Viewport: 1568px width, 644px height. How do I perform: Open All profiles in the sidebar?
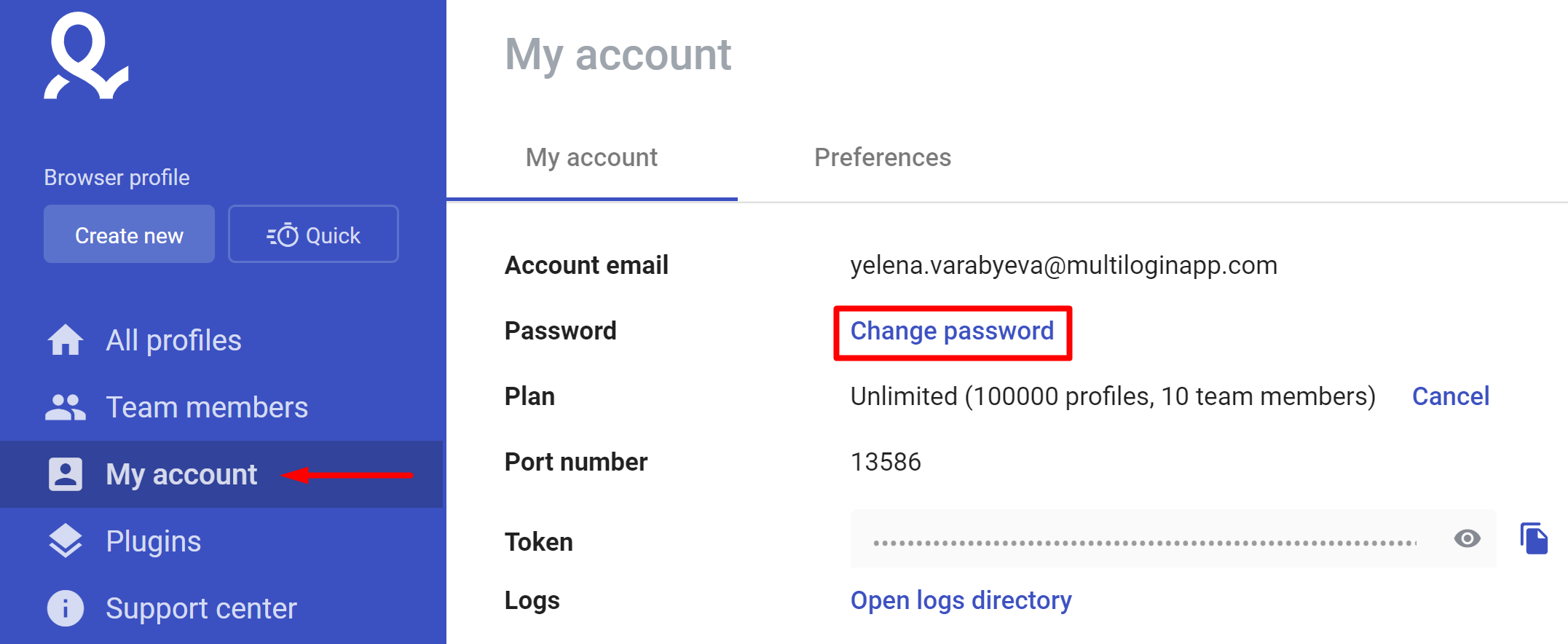click(173, 340)
